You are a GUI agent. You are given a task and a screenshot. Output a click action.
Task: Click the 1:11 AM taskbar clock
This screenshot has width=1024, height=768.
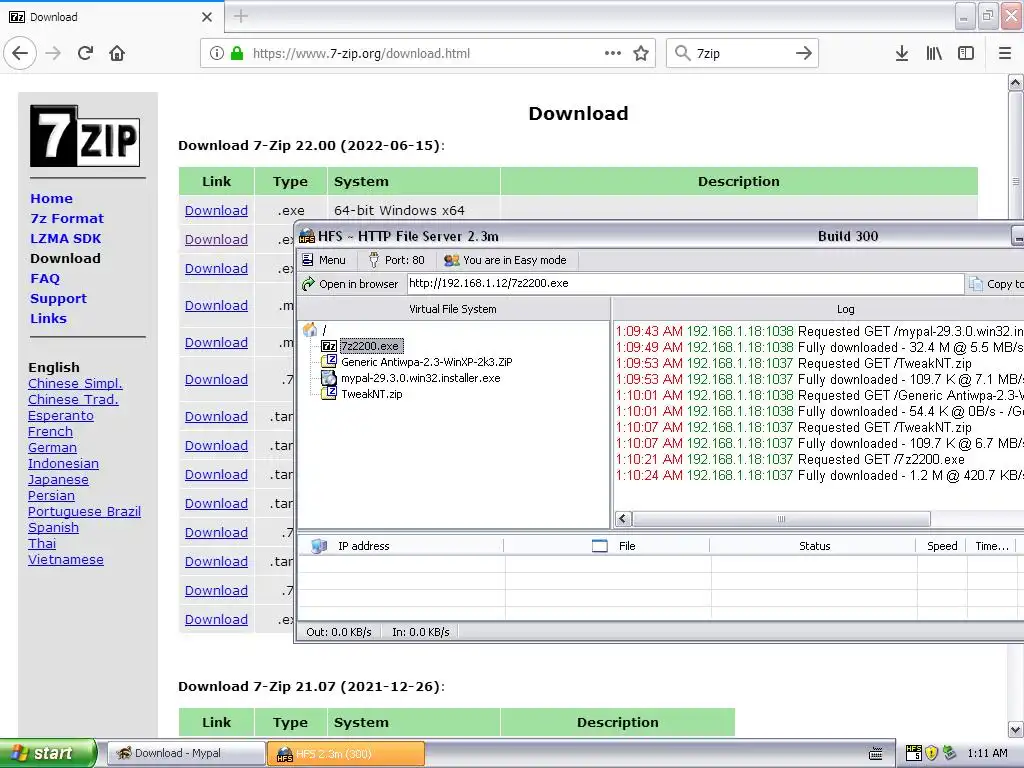point(987,753)
